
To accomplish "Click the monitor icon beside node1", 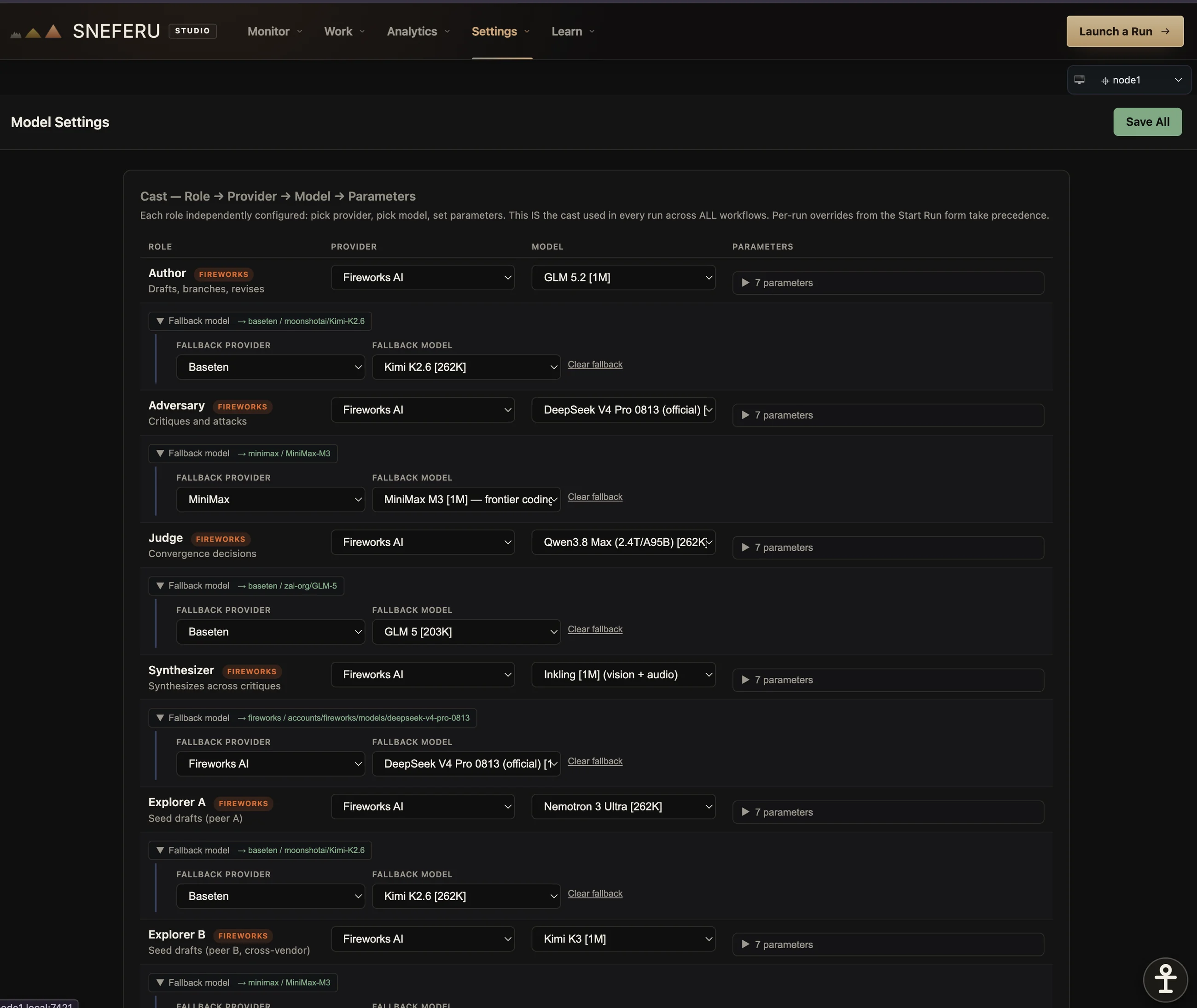I will (1079, 80).
